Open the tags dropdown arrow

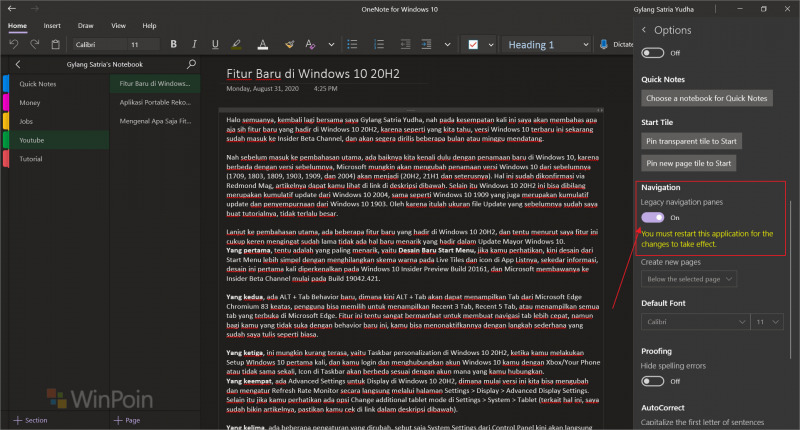[491, 44]
